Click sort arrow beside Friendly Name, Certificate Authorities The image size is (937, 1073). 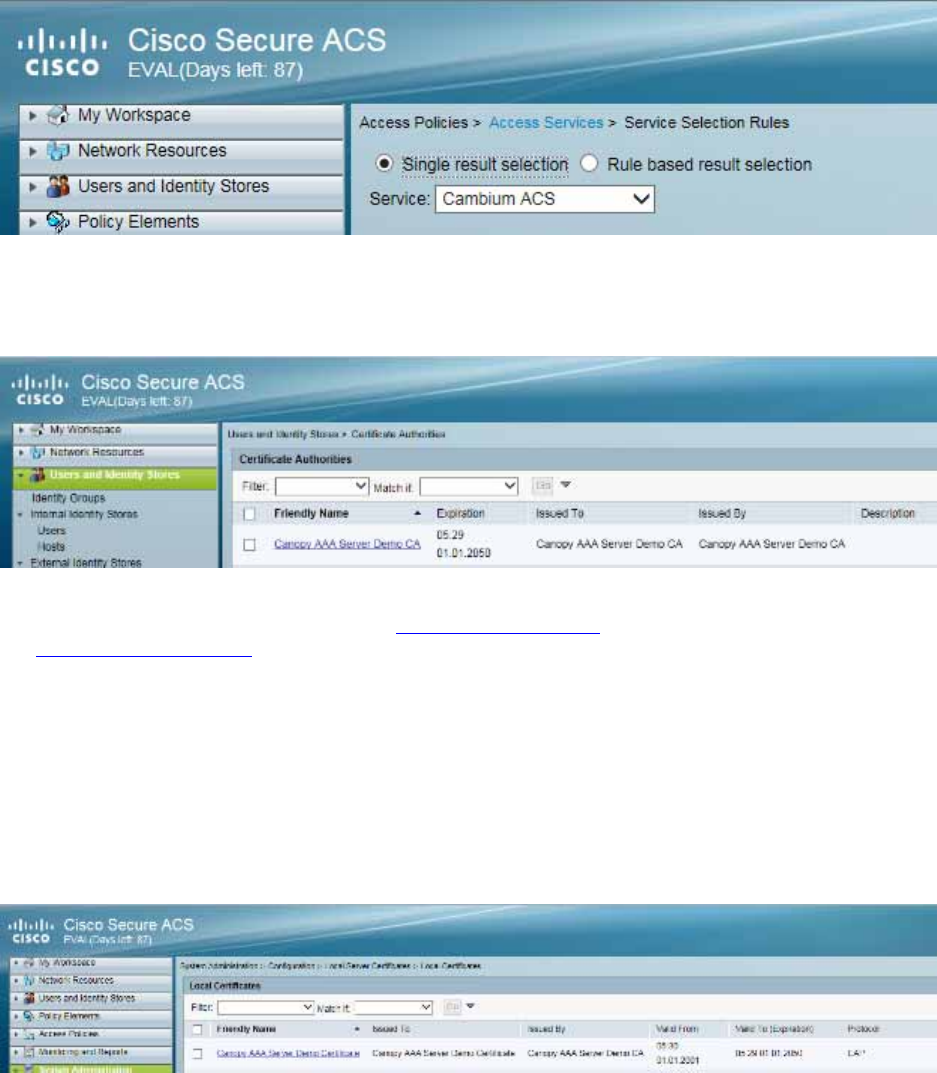click(x=418, y=513)
